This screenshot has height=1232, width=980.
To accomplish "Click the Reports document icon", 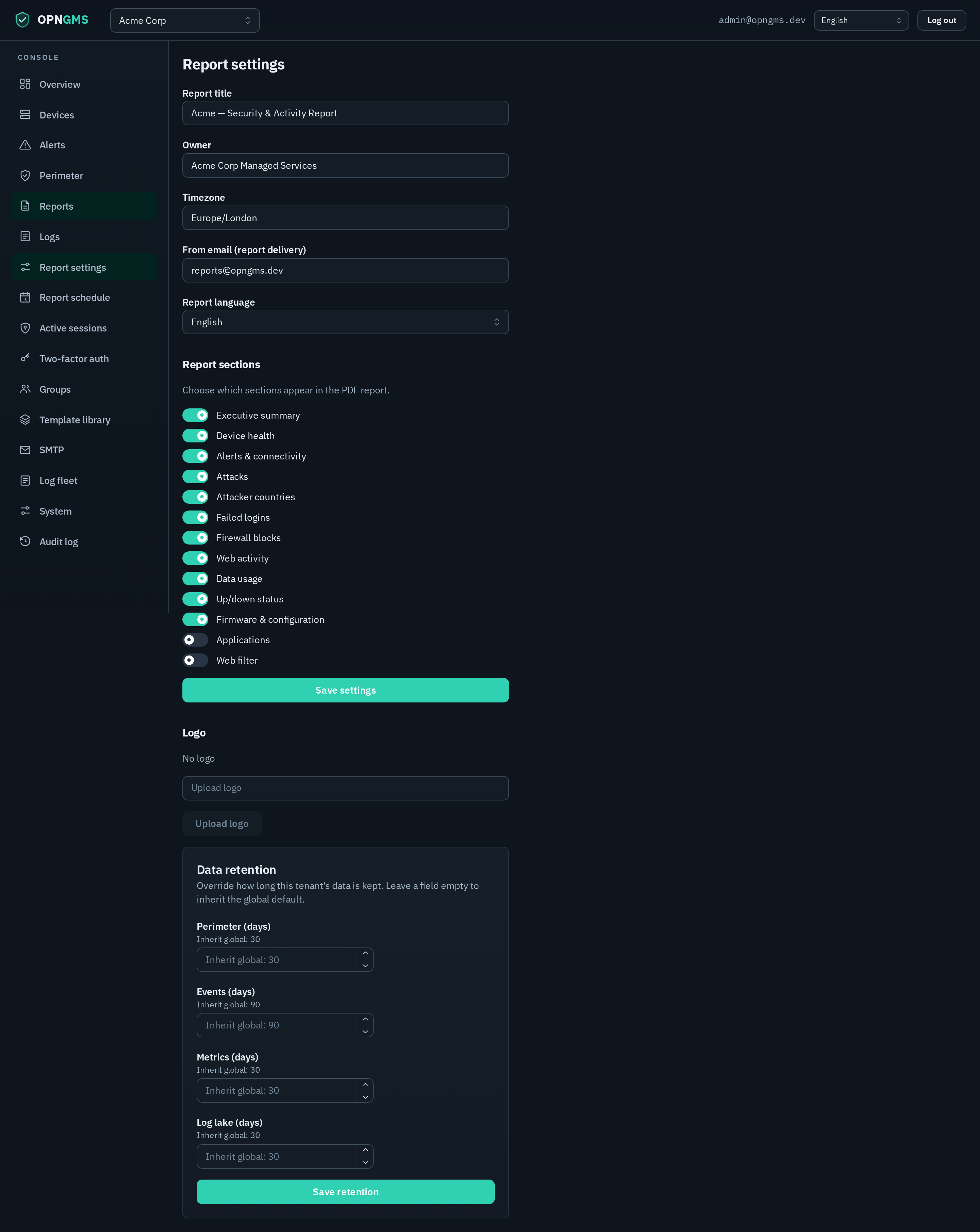I will click(x=25, y=206).
